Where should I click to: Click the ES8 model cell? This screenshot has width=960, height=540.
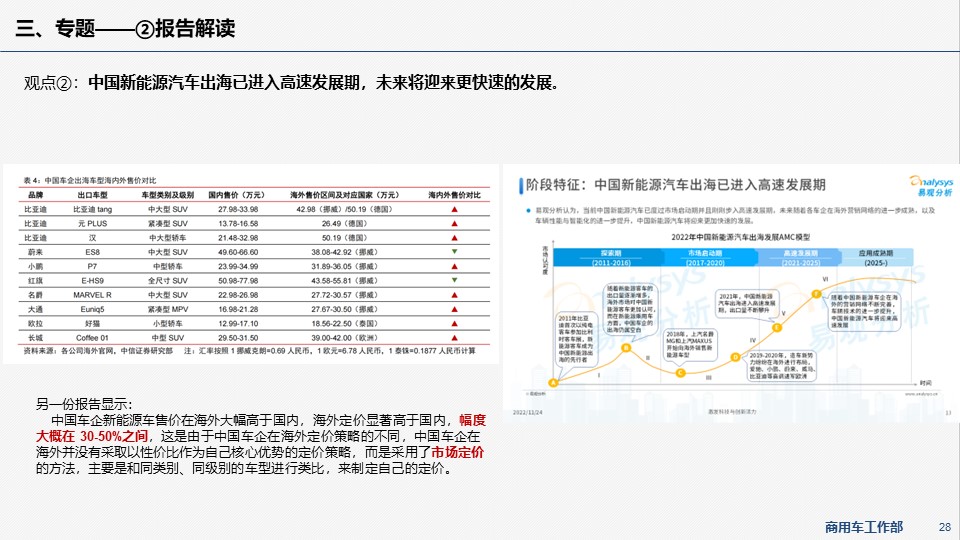click(x=92, y=252)
